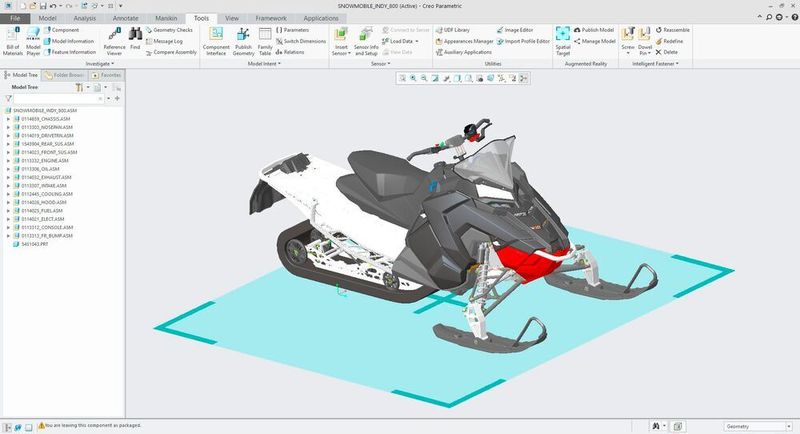Open Auxiliary Applications
Screen dimensions: 800x434
coord(464,52)
